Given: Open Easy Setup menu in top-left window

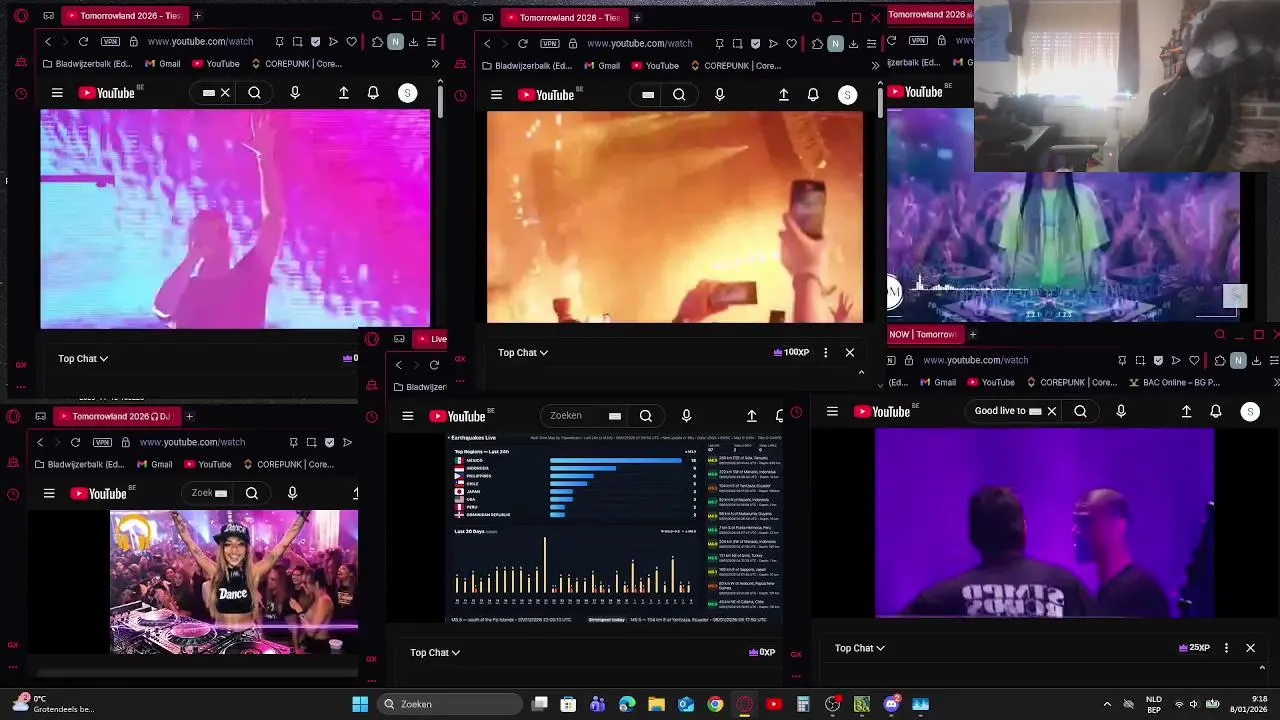Looking at the screenshot, I should 431,42.
